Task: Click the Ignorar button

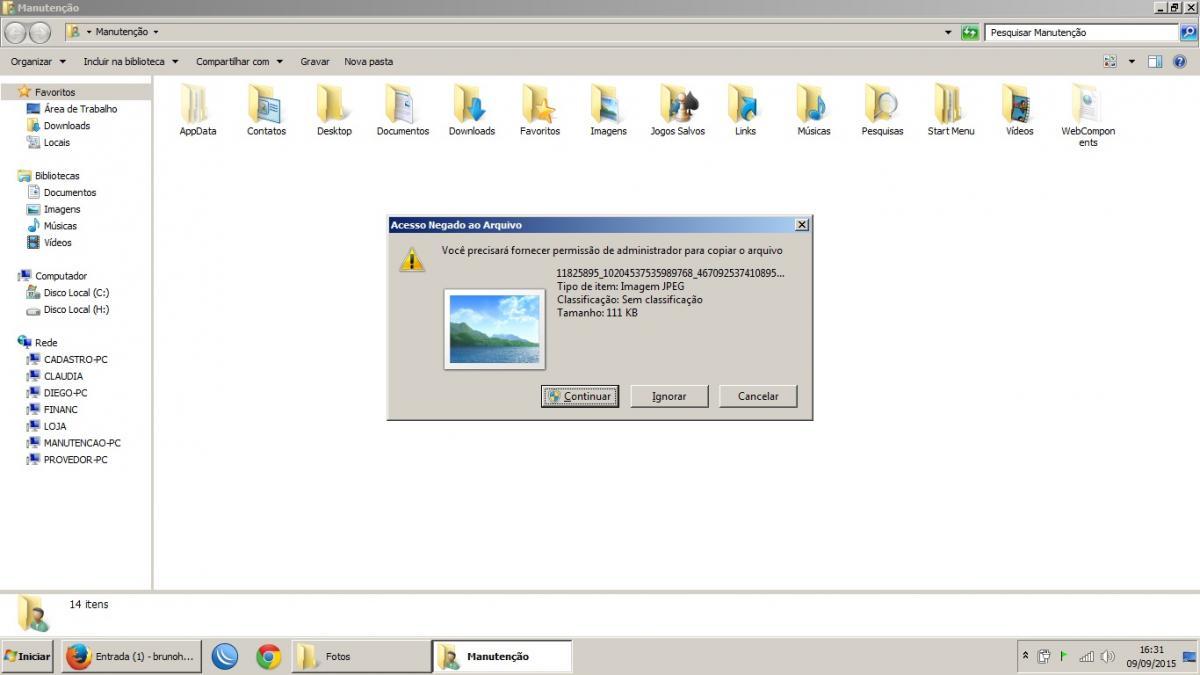Action: 669,396
